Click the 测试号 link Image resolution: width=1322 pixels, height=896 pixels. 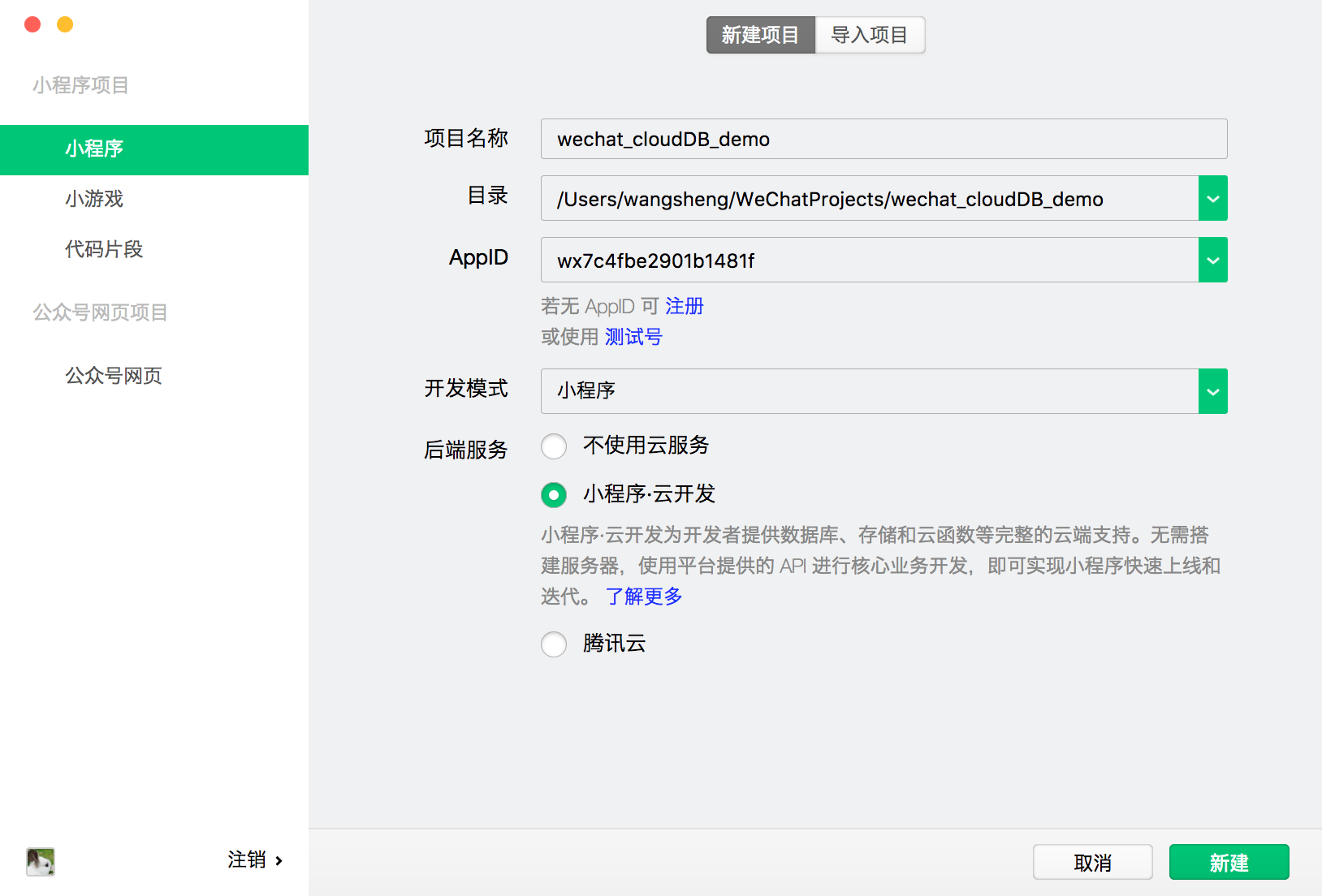point(632,337)
